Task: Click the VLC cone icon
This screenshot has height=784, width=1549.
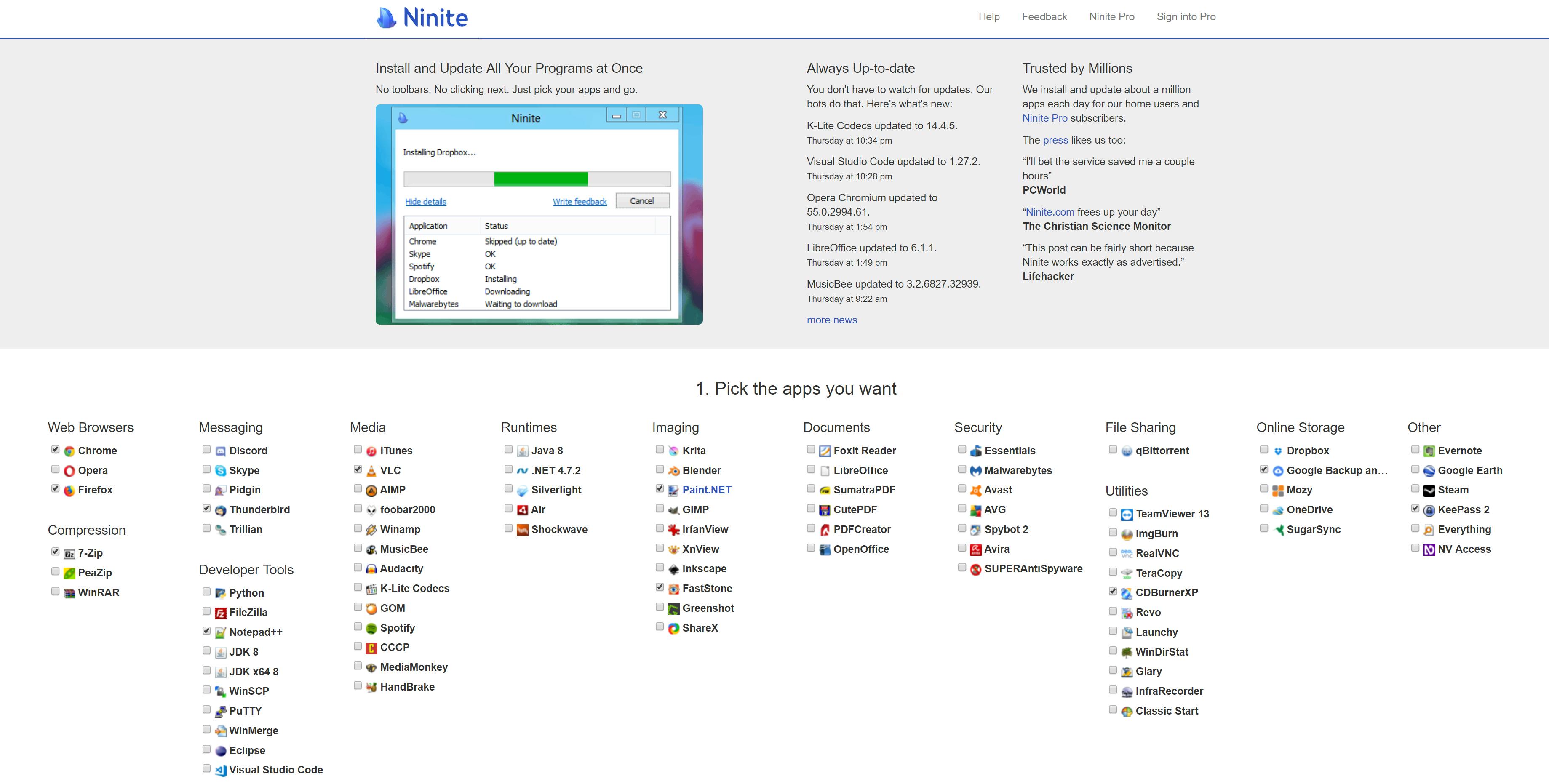Action: 371,471
